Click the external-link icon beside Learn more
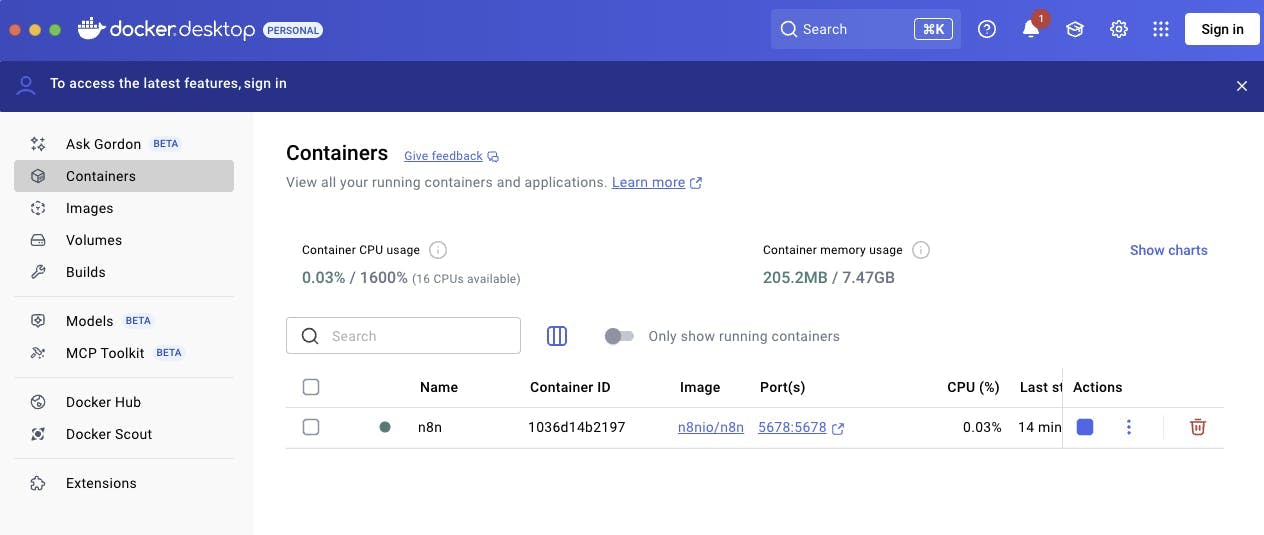The width and height of the screenshot is (1264, 535). pyautogui.click(x=696, y=183)
